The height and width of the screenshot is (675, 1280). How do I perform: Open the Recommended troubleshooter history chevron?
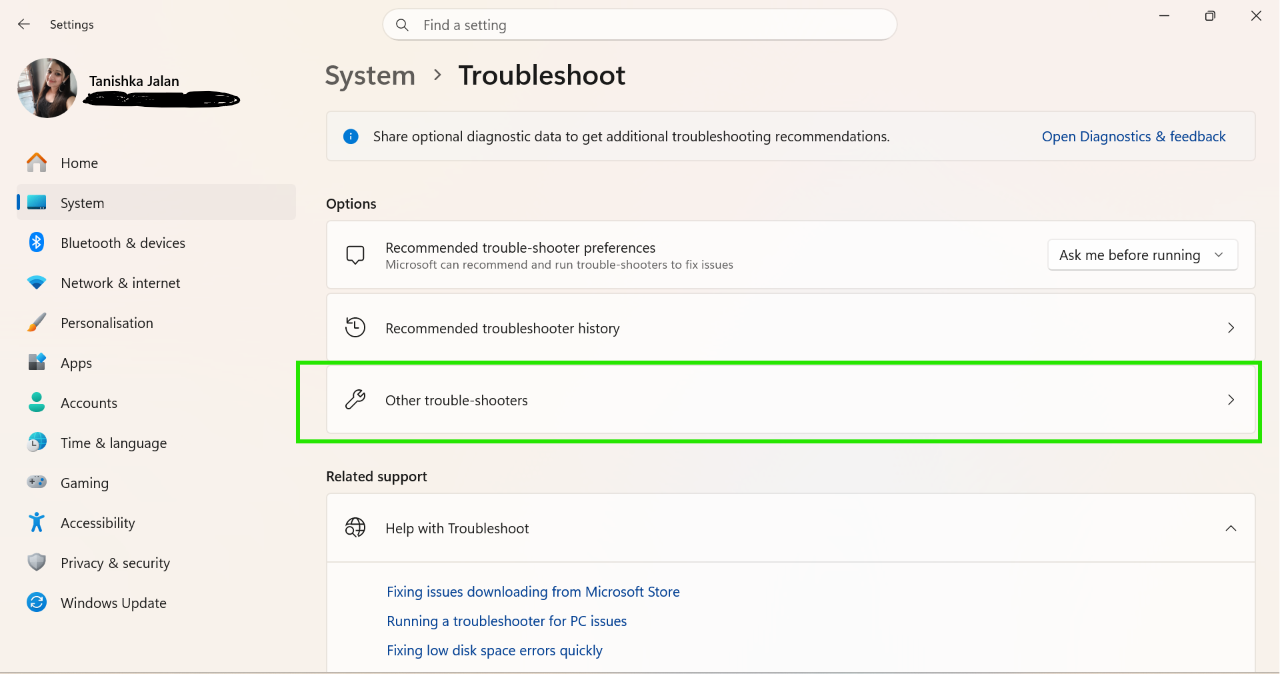tap(1231, 328)
